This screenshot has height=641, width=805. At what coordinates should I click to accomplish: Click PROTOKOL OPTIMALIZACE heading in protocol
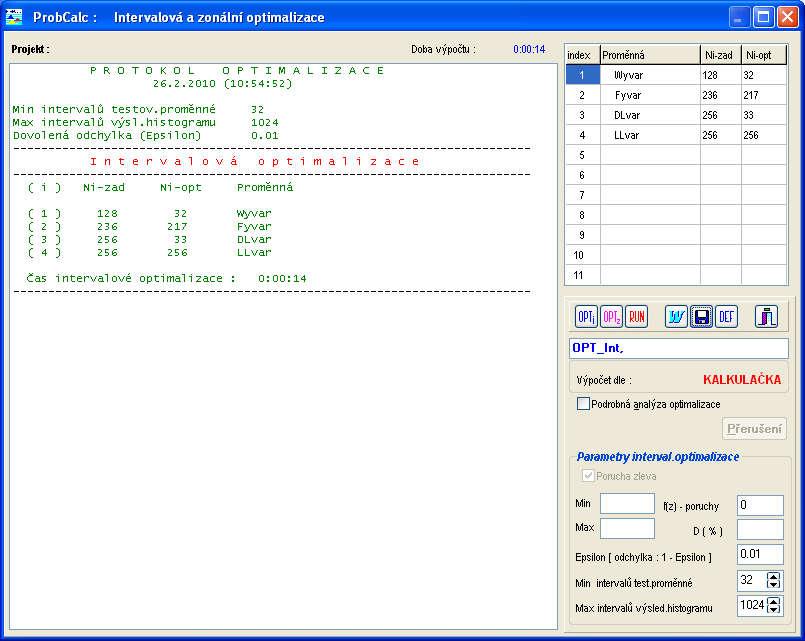(x=237, y=70)
